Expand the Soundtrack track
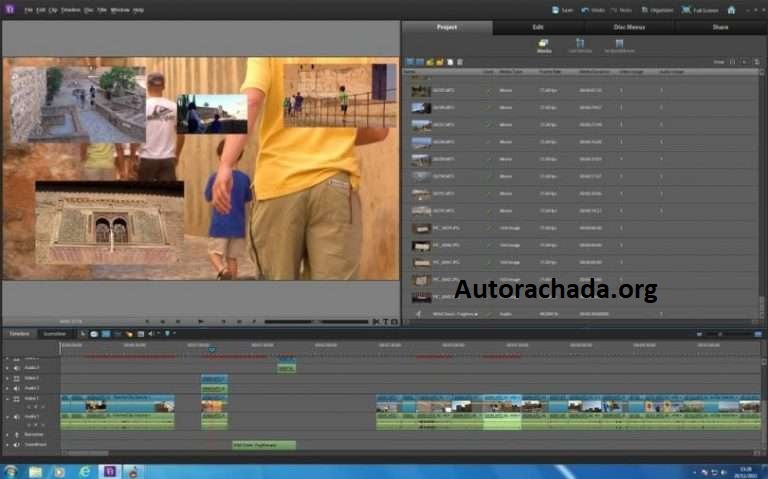This screenshot has width=768, height=479. (x=7, y=445)
